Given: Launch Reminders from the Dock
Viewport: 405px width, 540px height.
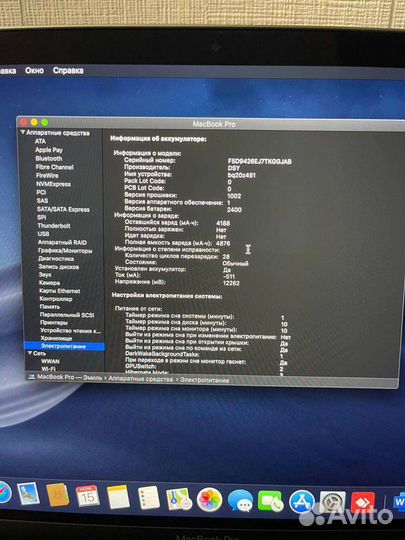Looking at the screenshot, I should 149,498.
